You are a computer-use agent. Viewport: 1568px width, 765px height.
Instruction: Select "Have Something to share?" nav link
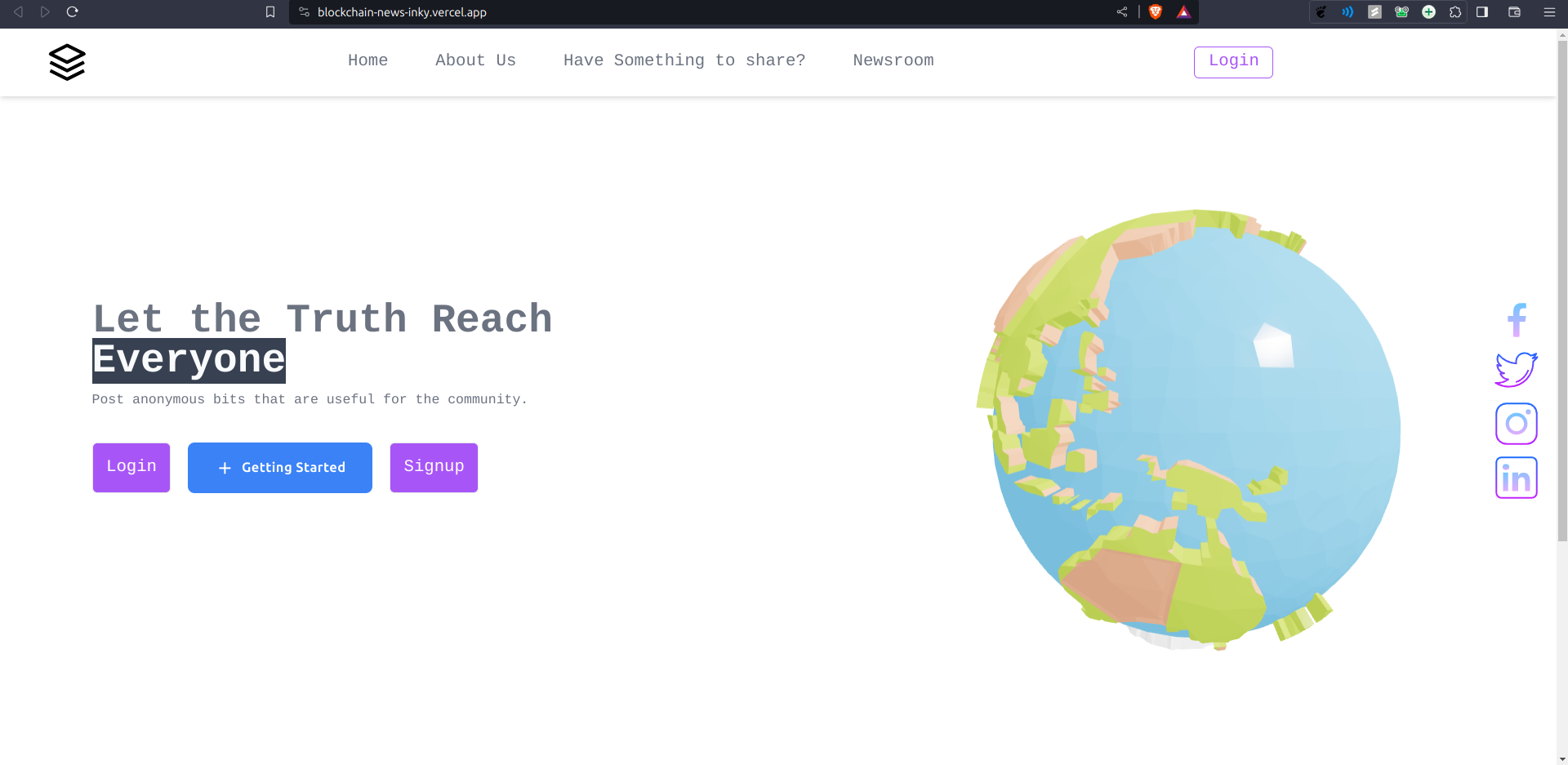pyautogui.click(x=684, y=60)
